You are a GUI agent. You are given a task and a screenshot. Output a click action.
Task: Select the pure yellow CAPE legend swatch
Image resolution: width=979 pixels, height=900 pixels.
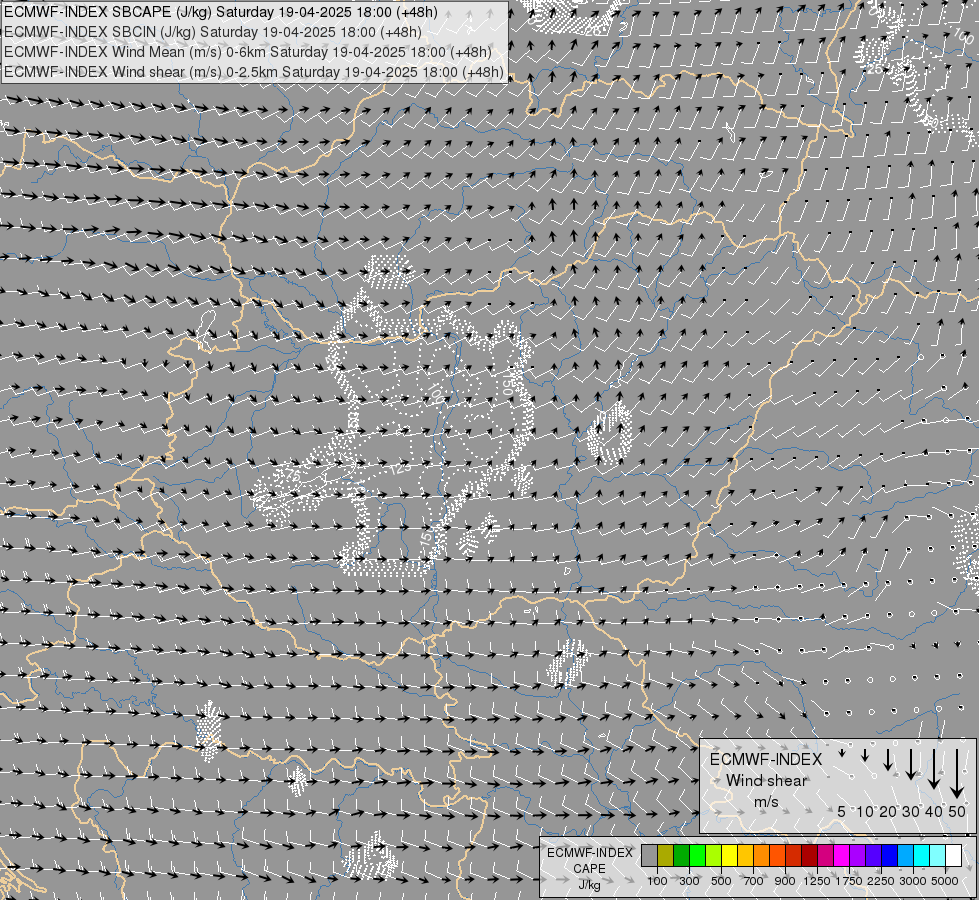pos(729,856)
